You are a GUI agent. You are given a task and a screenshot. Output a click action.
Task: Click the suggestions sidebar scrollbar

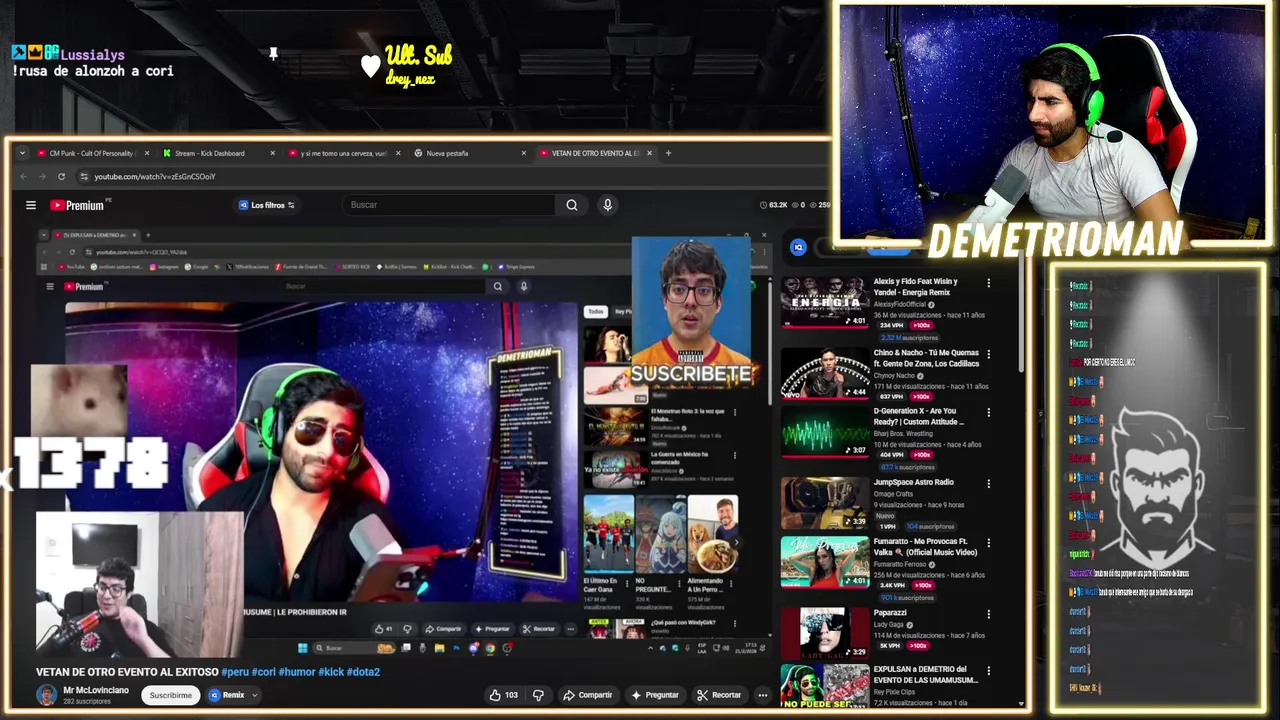tap(1021, 310)
